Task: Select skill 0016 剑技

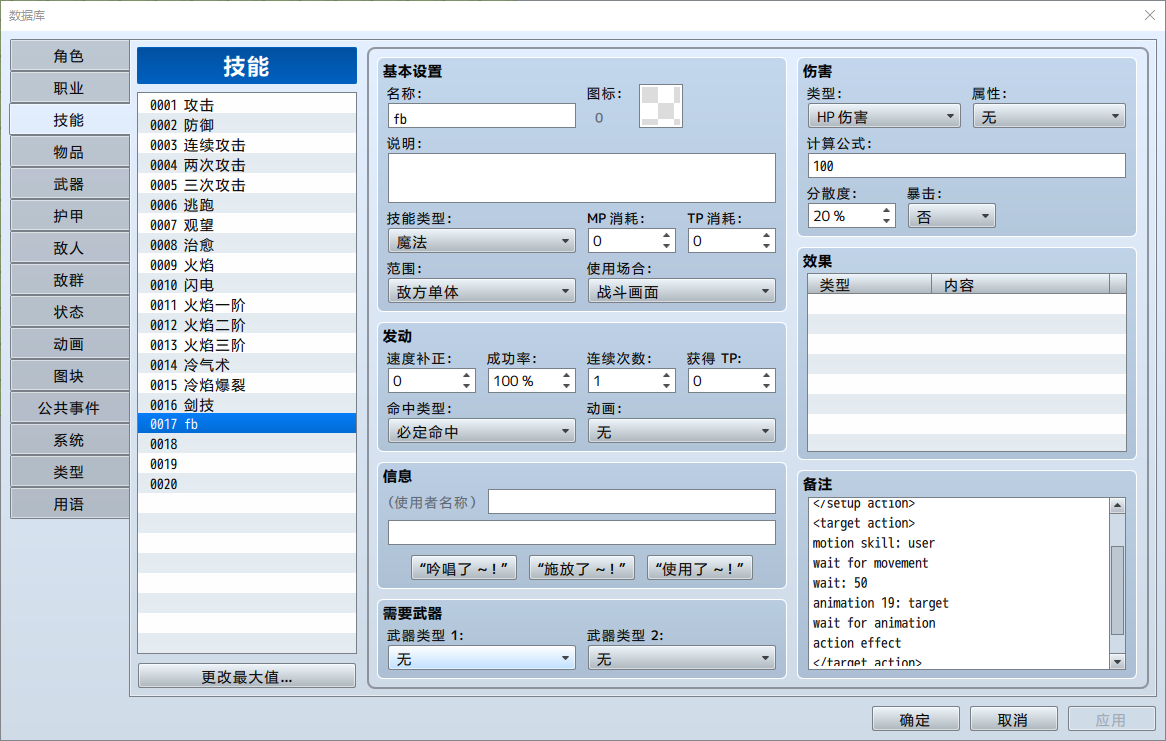Action: tap(247, 405)
